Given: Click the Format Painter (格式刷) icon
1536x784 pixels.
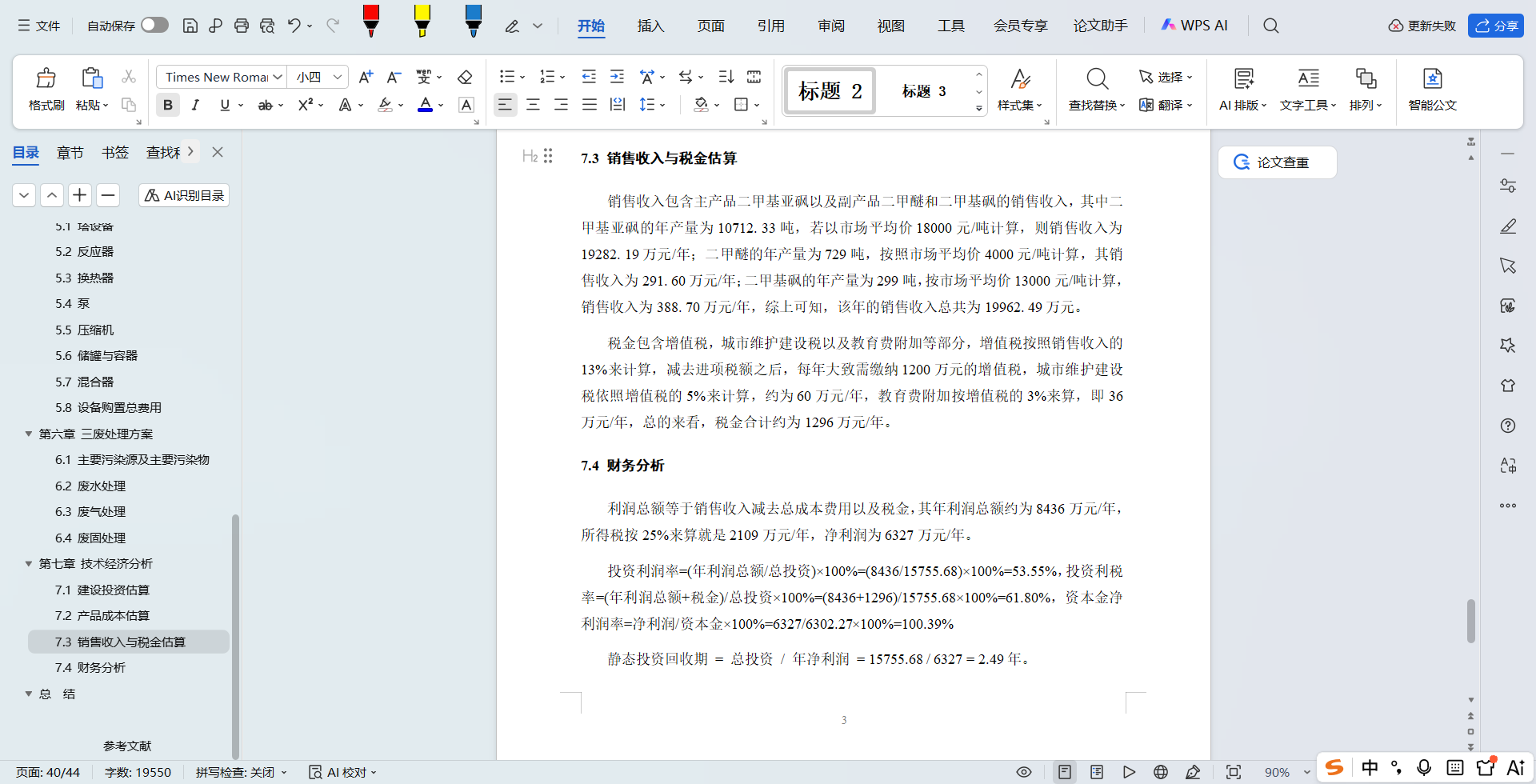Looking at the screenshot, I should click(46, 78).
